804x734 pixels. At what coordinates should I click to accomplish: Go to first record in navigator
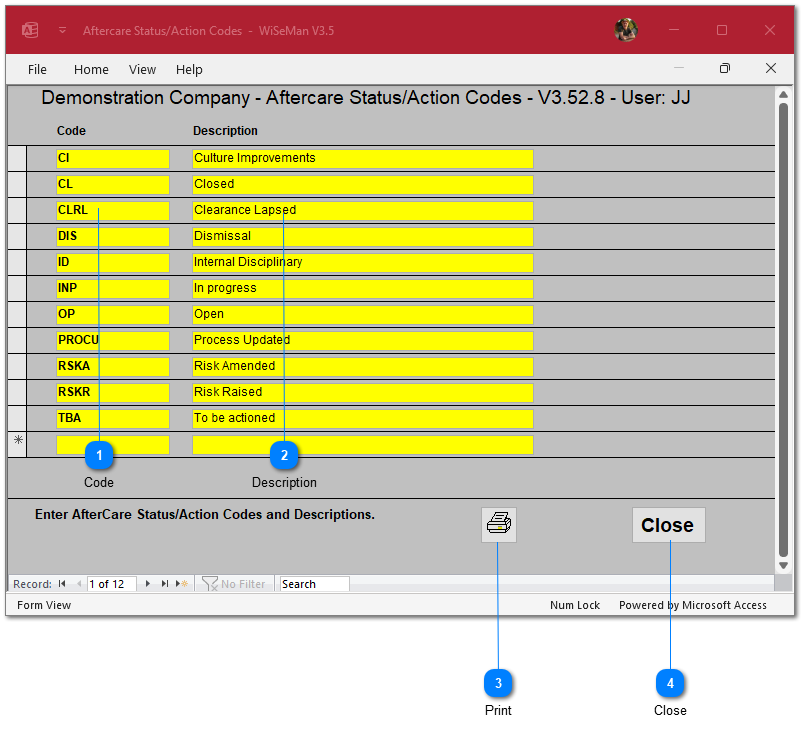pos(62,584)
